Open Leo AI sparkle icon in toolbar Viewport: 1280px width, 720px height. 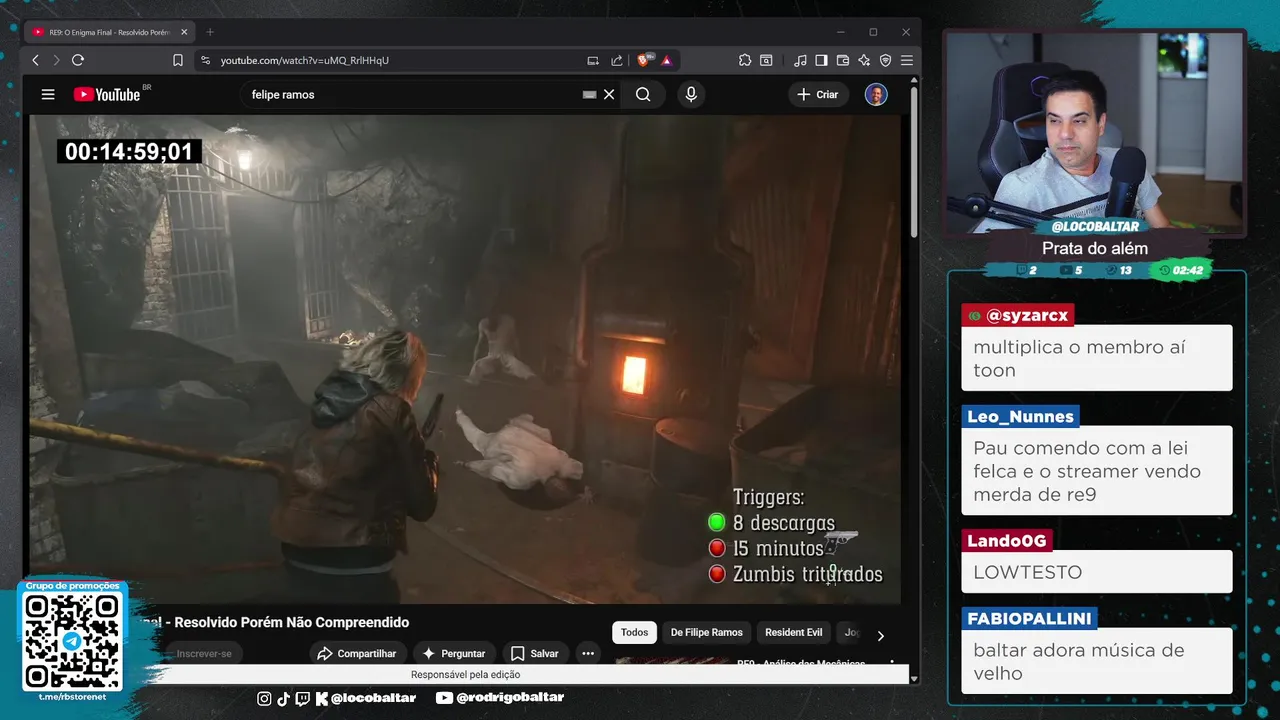pos(864,60)
